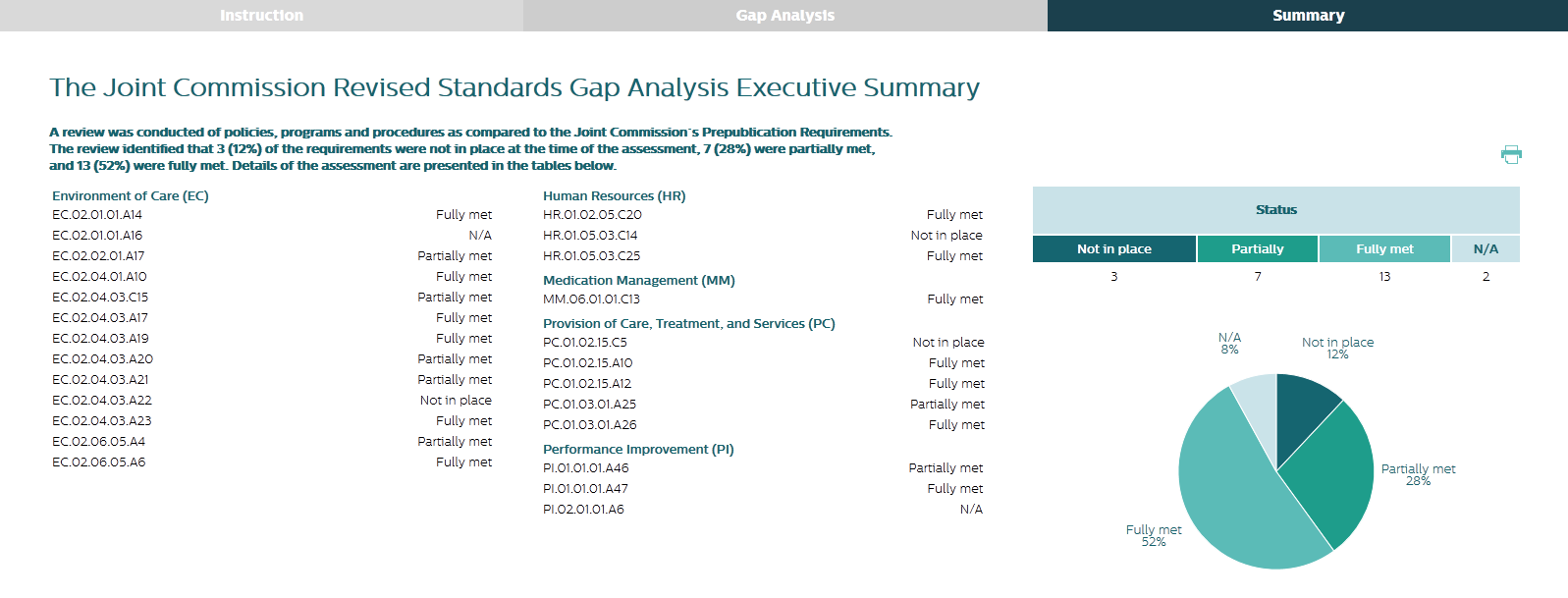This screenshot has height=598, width=1568.
Task: Click the Partially met green pie slice
Action: (x=1330, y=476)
